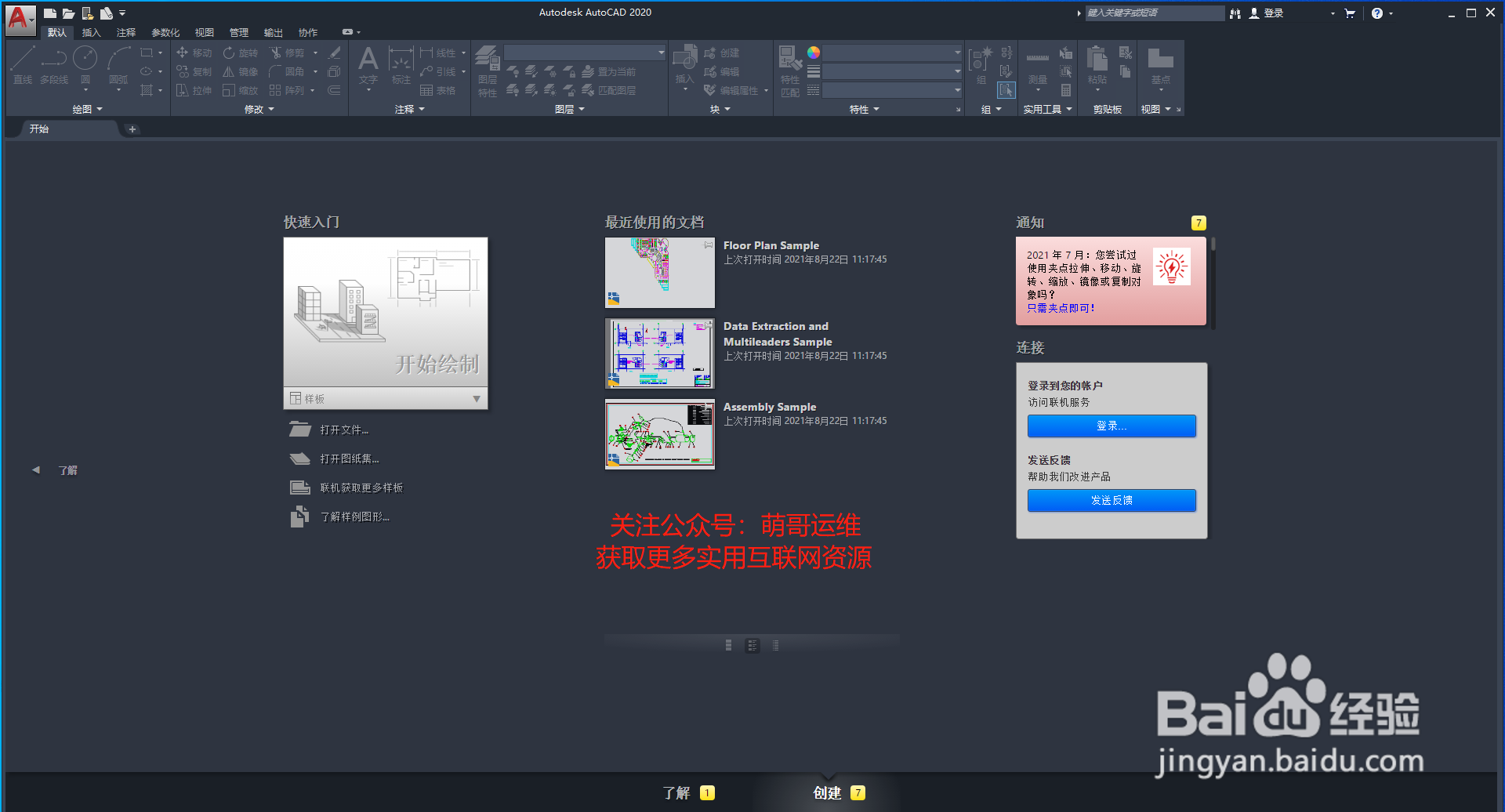
Task: Click the Dimension (标注) tool
Action: 401,65
